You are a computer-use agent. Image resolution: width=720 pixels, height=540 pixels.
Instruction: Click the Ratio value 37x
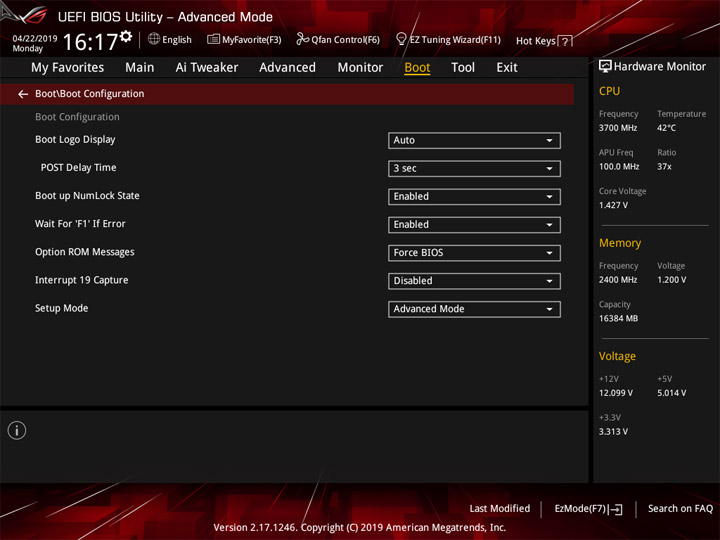[664, 167]
